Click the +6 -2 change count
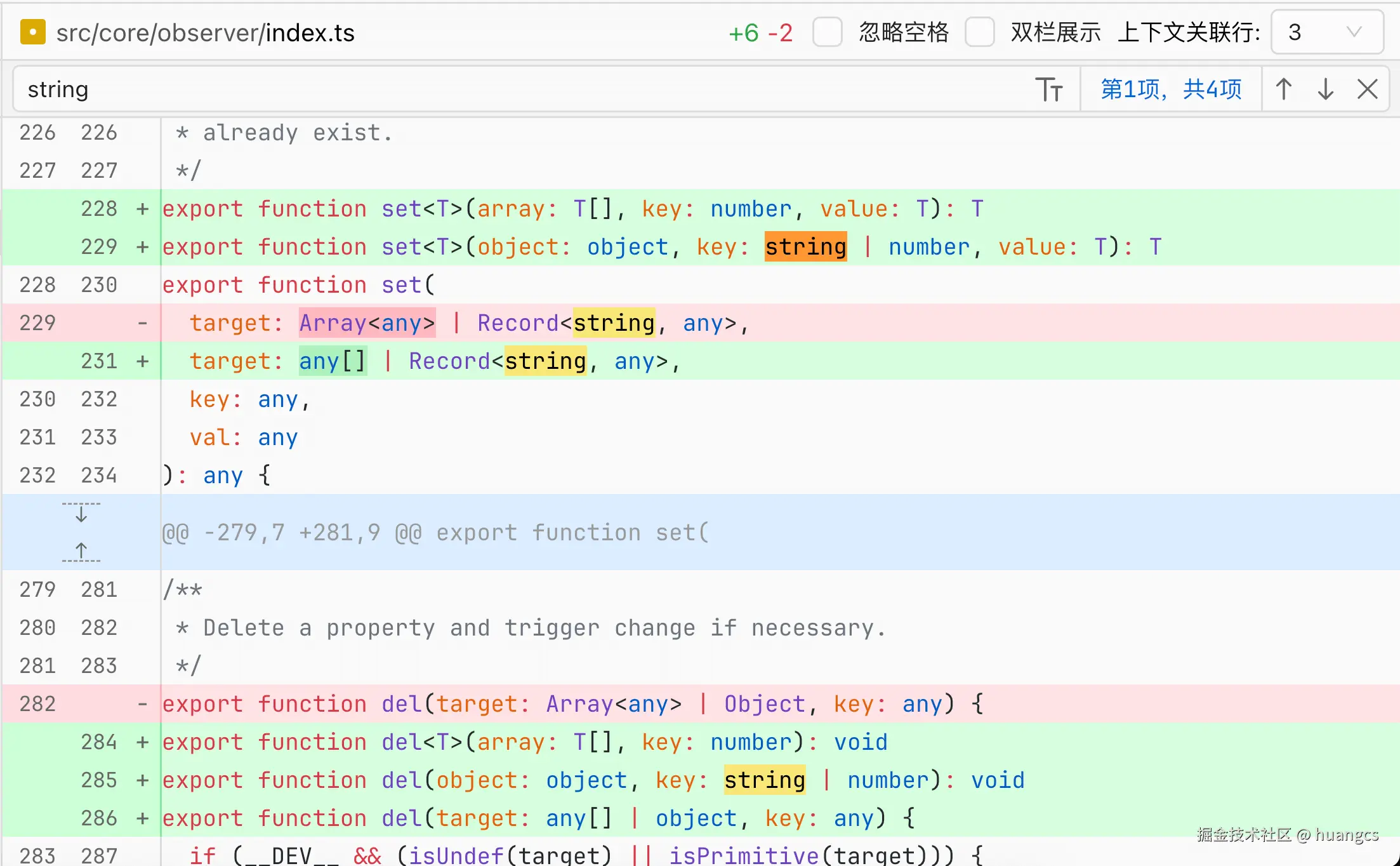 click(760, 32)
